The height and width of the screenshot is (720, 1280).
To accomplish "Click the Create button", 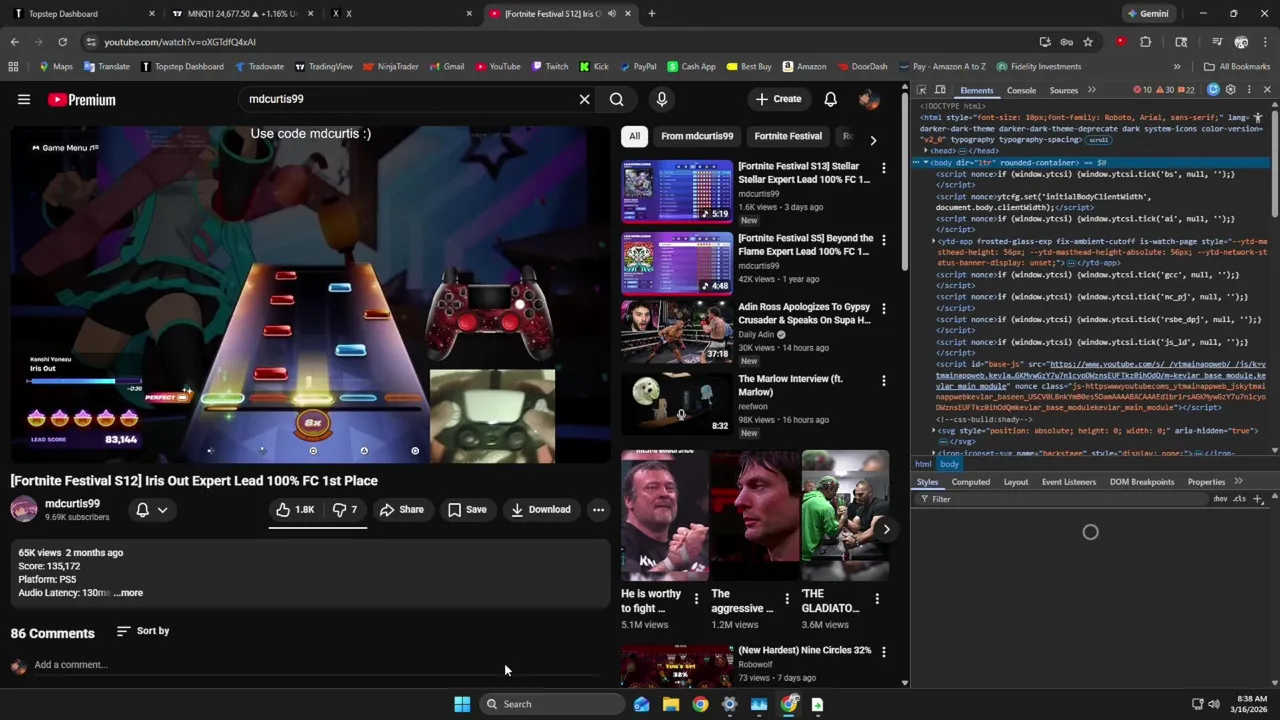I will tap(778, 99).
